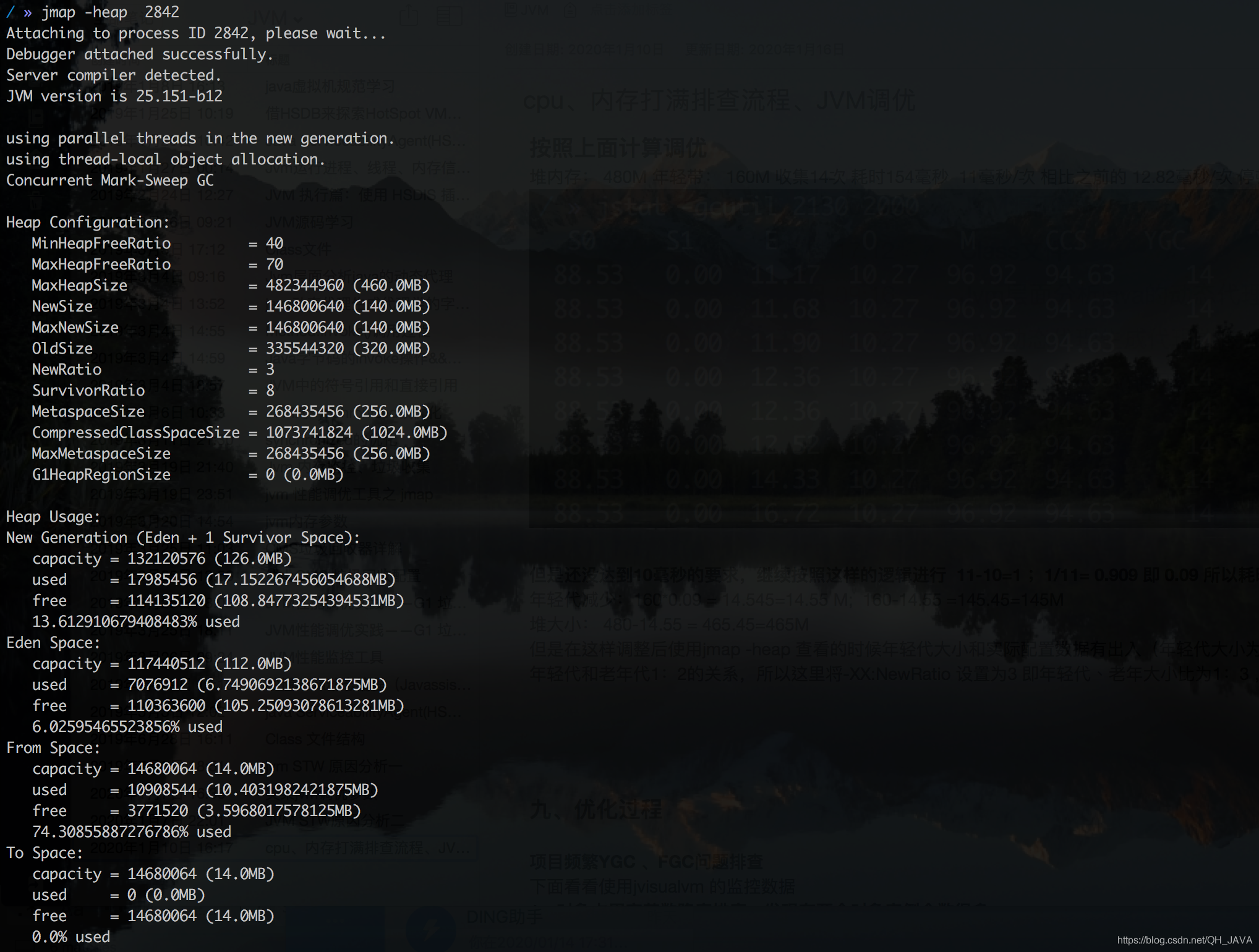Click the MaxHeapSize value 482344960
The height and width of the screenshot is (952, 1259).
304,286
